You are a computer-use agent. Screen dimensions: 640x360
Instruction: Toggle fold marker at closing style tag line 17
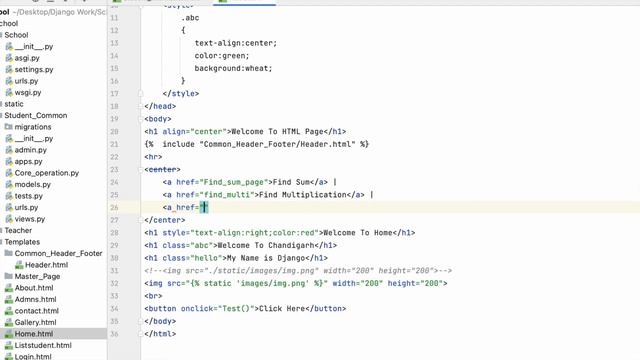[x=141, y=93]
